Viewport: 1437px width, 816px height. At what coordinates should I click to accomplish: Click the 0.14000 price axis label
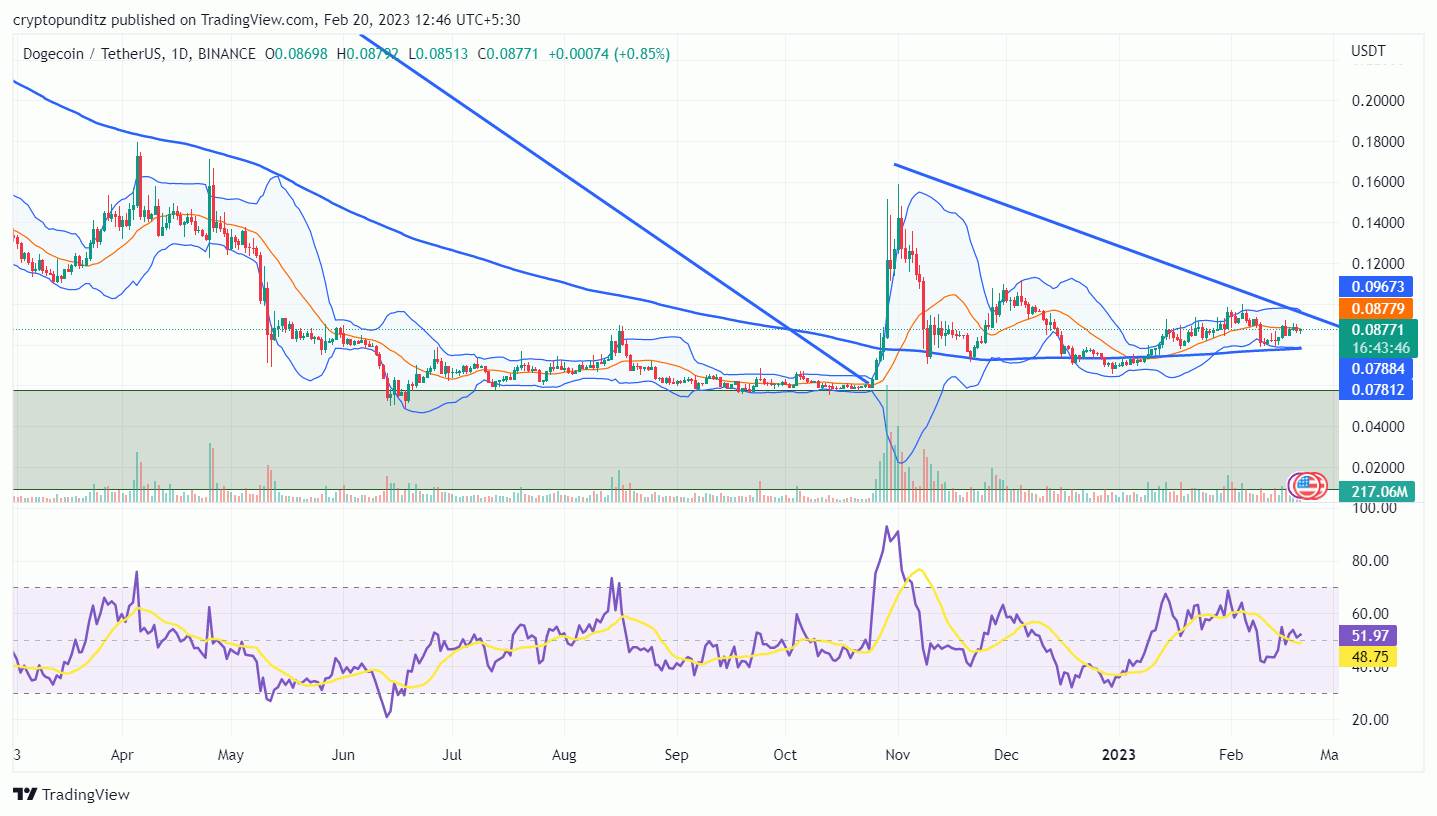1377,223
